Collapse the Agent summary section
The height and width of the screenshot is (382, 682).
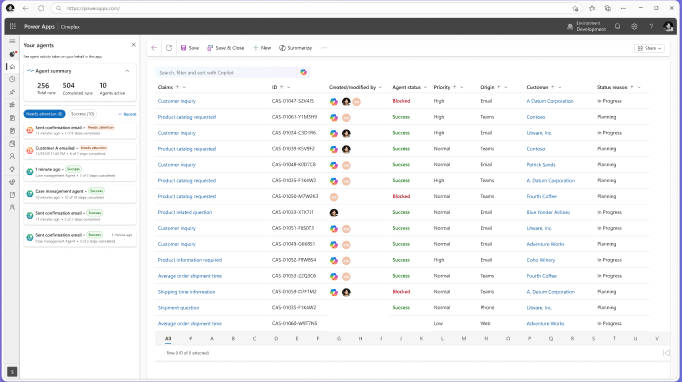click(127, 71)
